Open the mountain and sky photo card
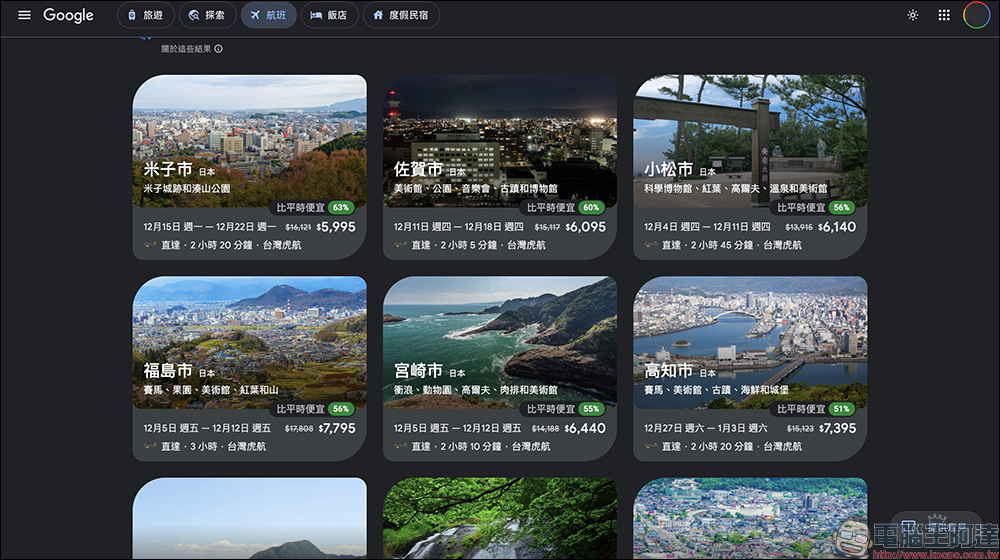Viewport: 1000px width, 560px height. click(249, 519)
